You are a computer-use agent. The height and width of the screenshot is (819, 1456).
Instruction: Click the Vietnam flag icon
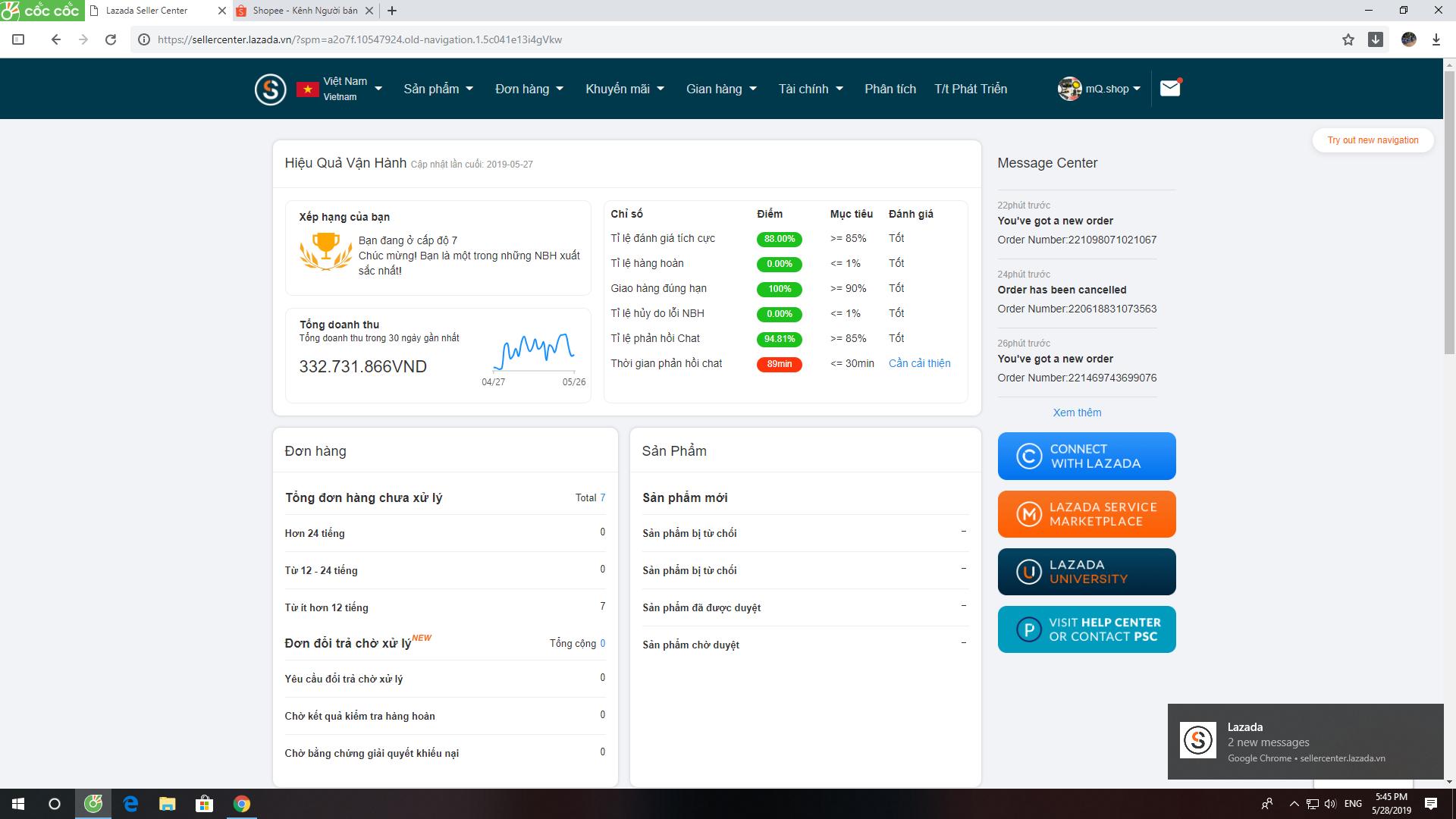[307, 89]
